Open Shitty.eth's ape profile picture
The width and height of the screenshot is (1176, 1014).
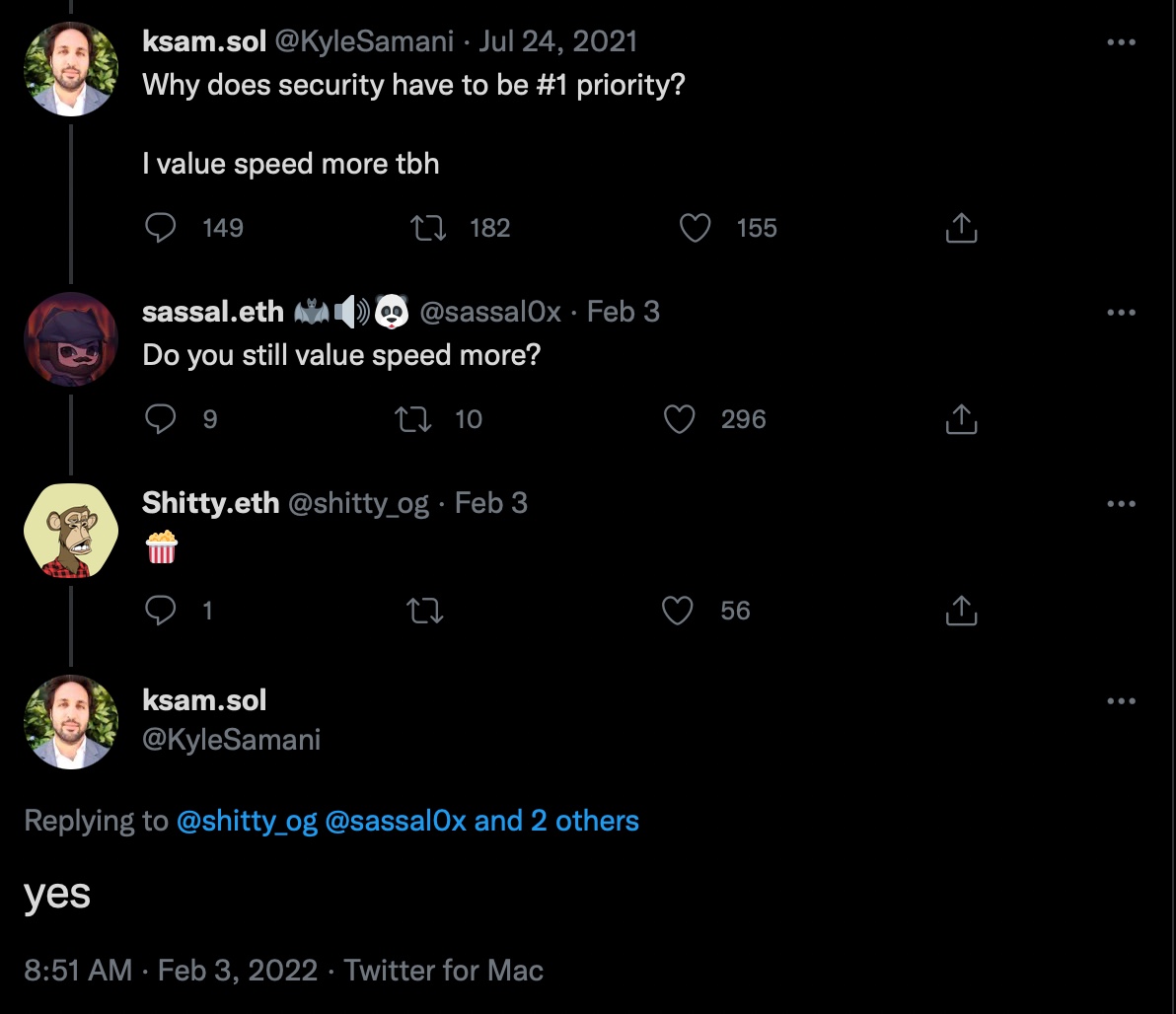pyautogui.click(x=70, y=531)
